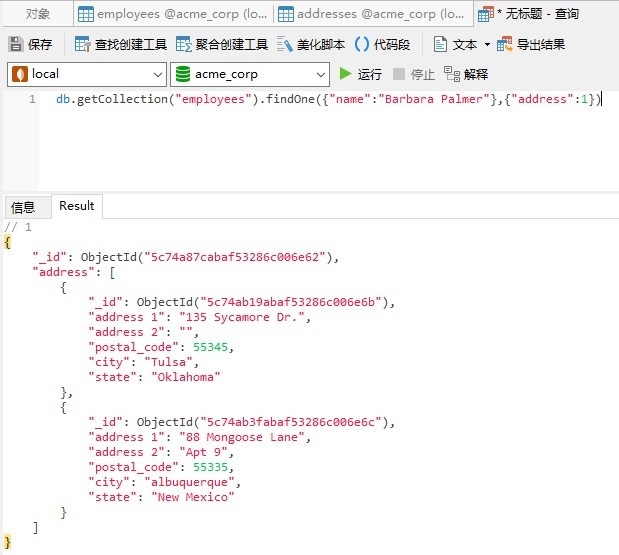Click the gray Stop square icon
Image resolution: width=619 pixels, height=555 pixels.
coord(399,73)
